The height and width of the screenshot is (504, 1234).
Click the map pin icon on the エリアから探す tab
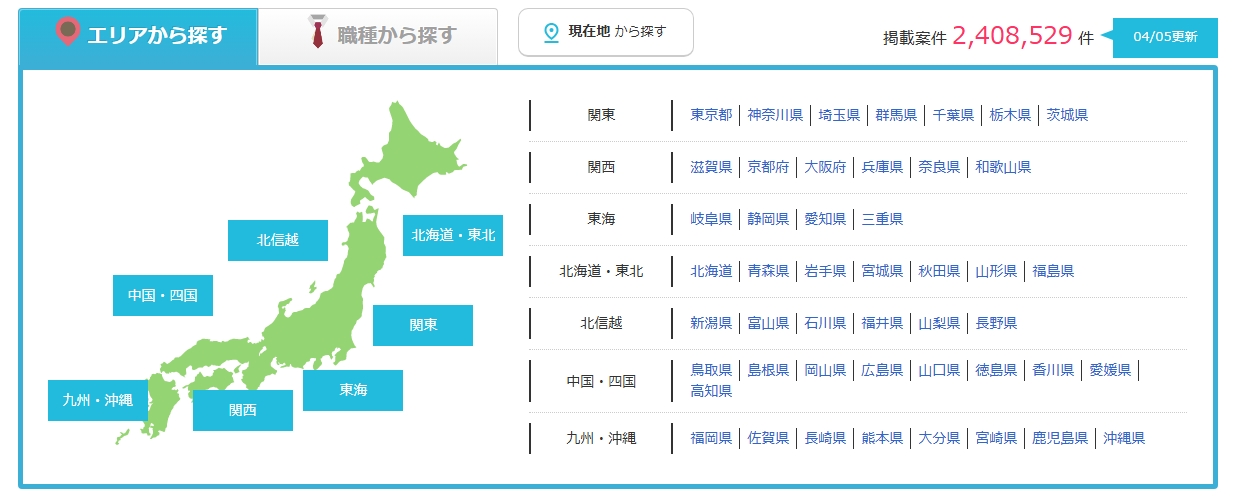point(68,33)
